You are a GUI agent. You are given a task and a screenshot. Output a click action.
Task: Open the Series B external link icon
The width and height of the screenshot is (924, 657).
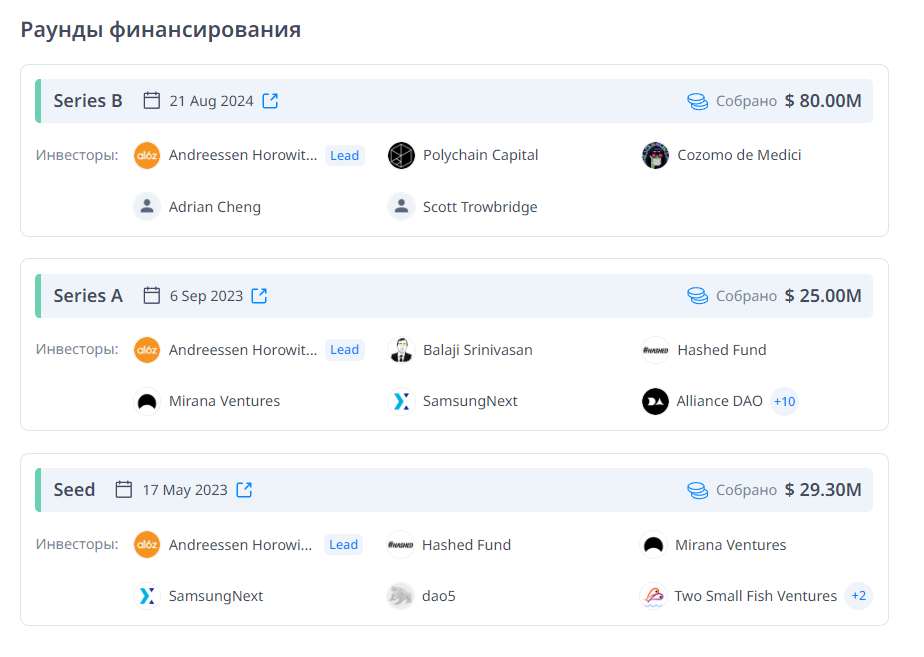tap(270, 101)
